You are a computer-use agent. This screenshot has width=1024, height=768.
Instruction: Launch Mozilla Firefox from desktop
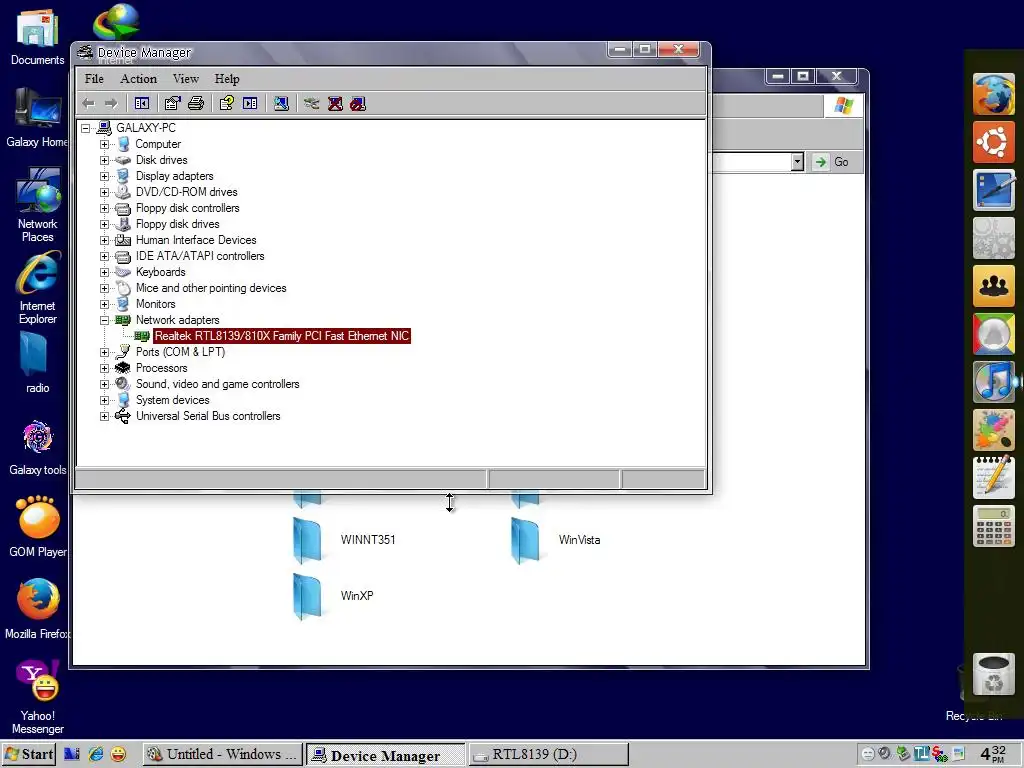[37, 609]
